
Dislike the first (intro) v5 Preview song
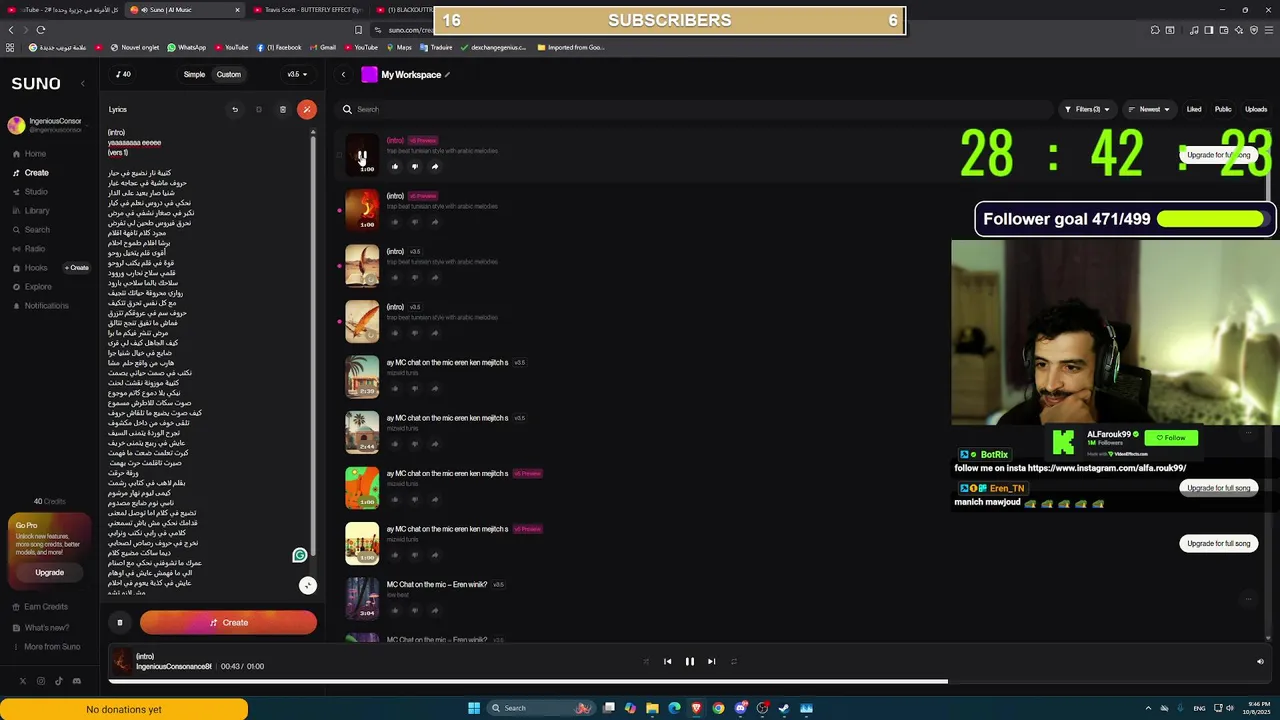[415, 167]
